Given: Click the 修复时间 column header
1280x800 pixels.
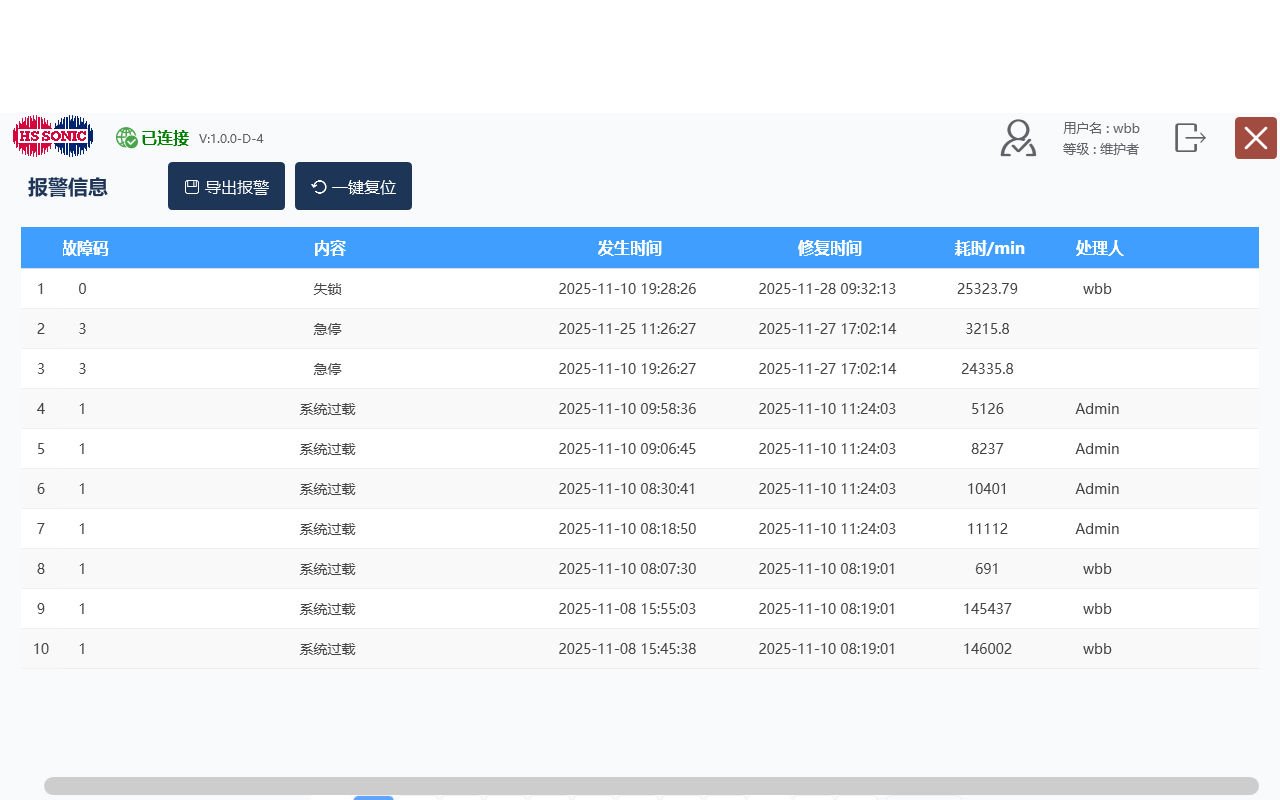Looking at the screenshot, I should click(829, 248).
